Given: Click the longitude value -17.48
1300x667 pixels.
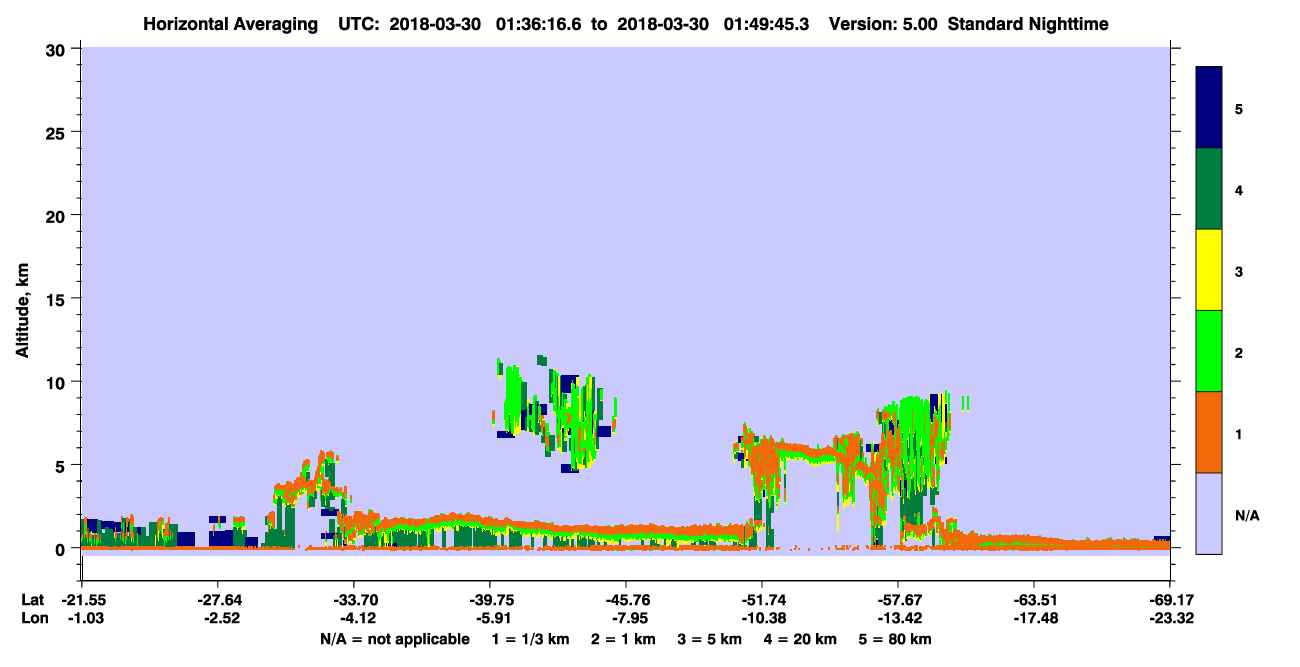Looking at the screenshot, I should [x=1034, y=618].
